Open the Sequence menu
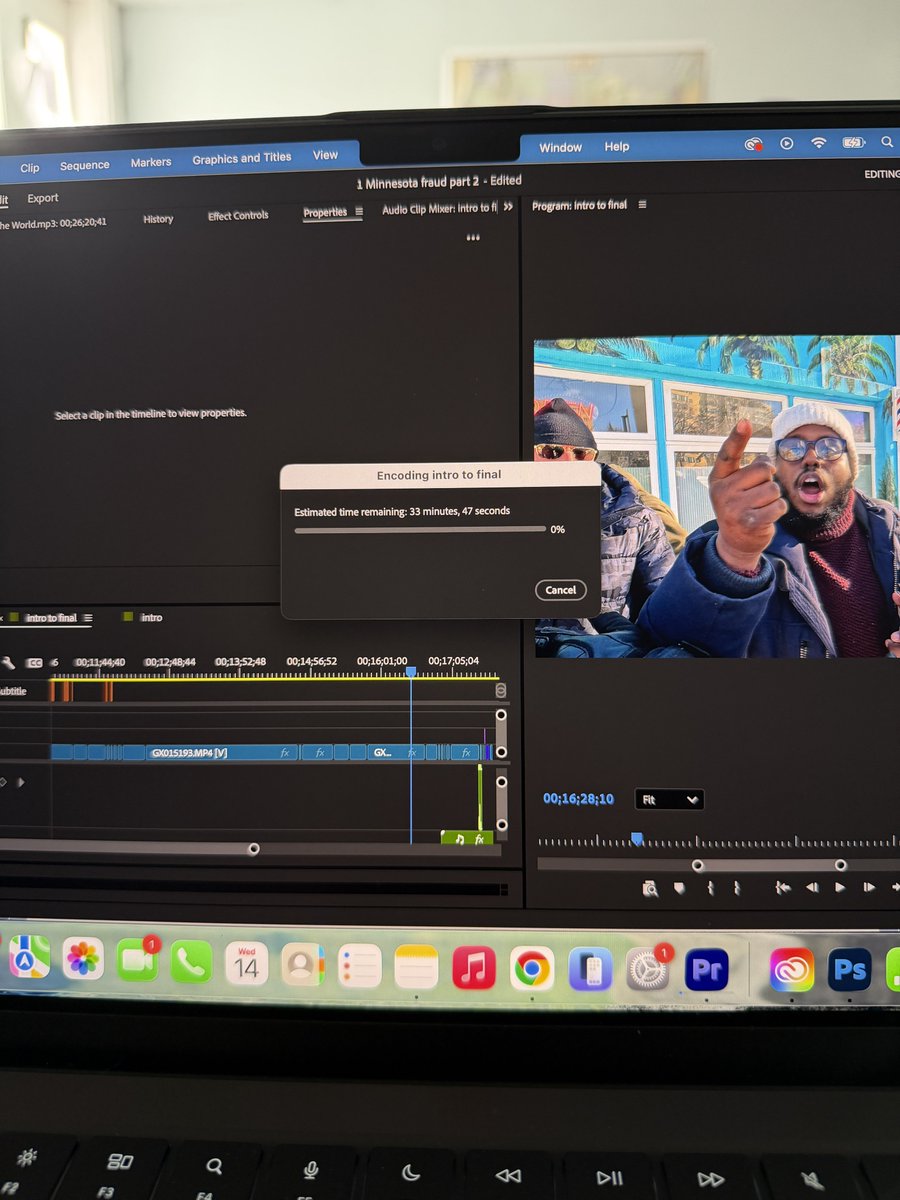900x1200 pixels. 84,164
